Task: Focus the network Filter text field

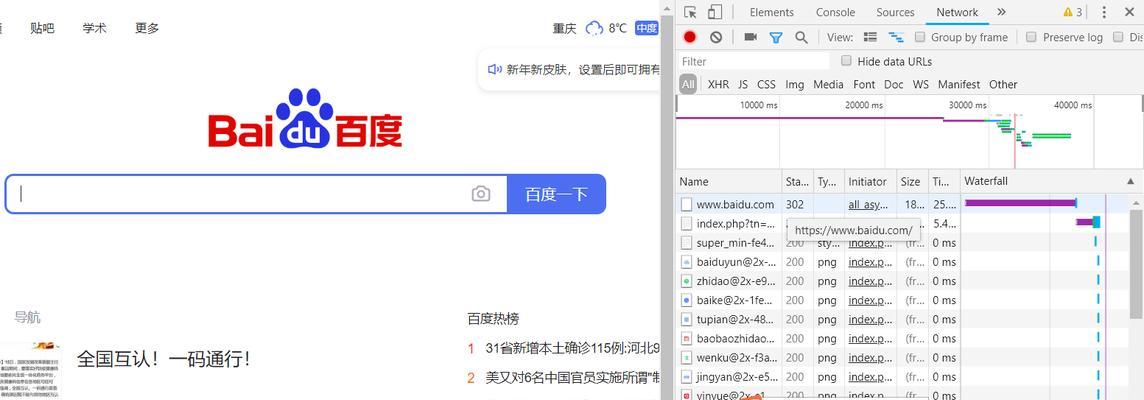Action: pos(754,61)
